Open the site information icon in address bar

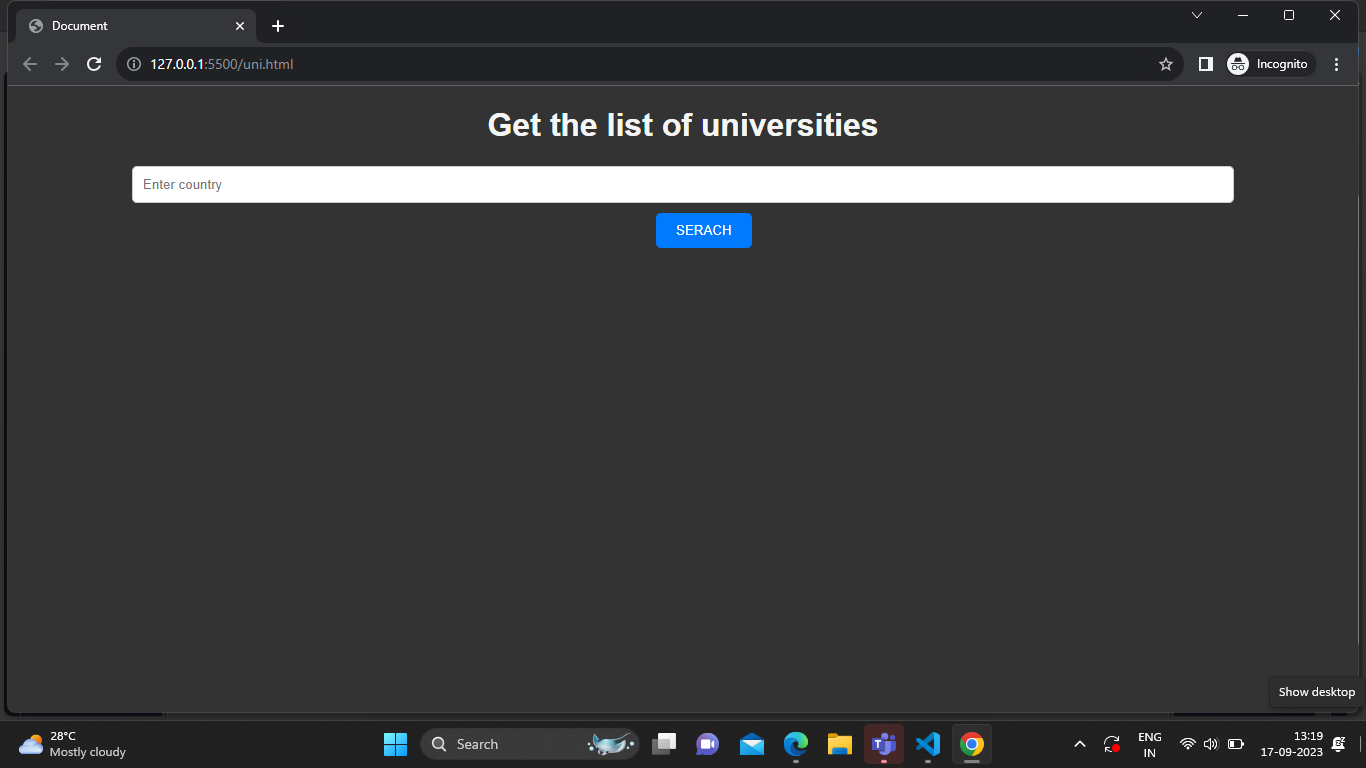[x=133, y=63]
